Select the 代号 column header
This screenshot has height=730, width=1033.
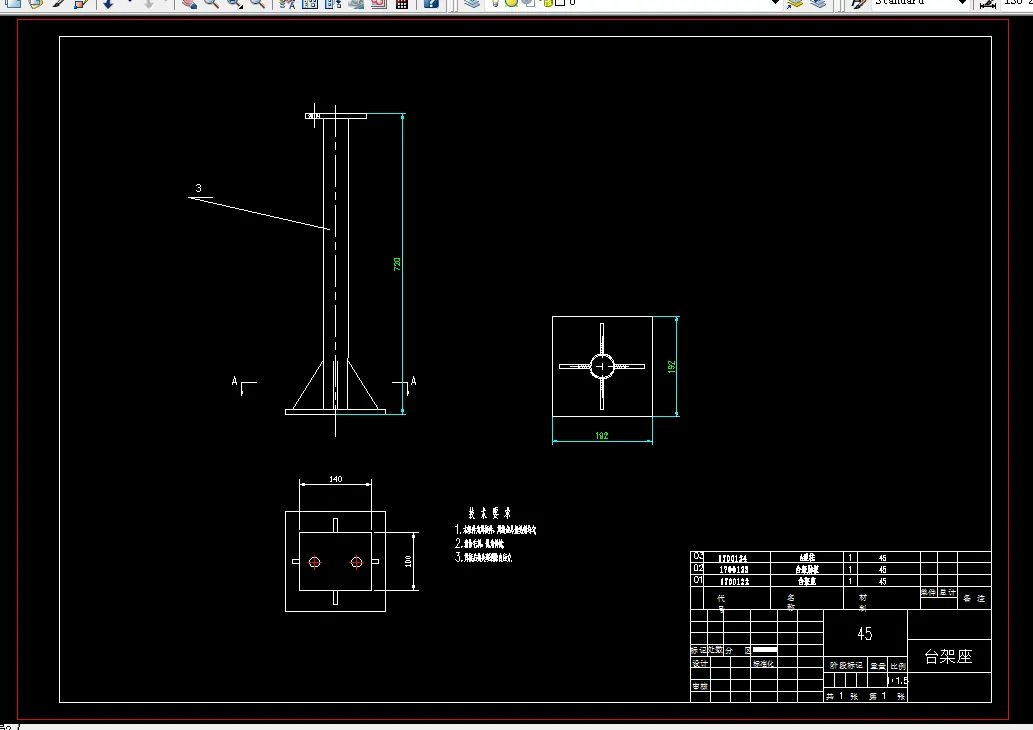click(x=721, y=603)
